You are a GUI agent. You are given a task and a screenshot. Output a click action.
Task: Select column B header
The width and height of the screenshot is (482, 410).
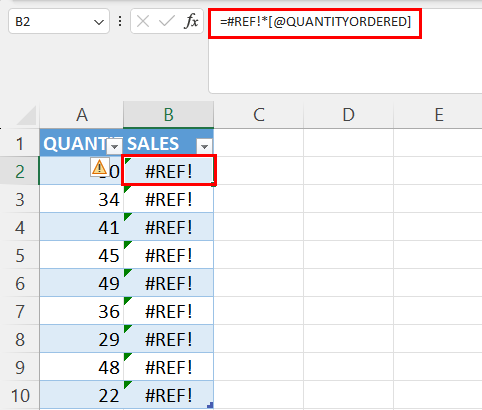point(169,115)
